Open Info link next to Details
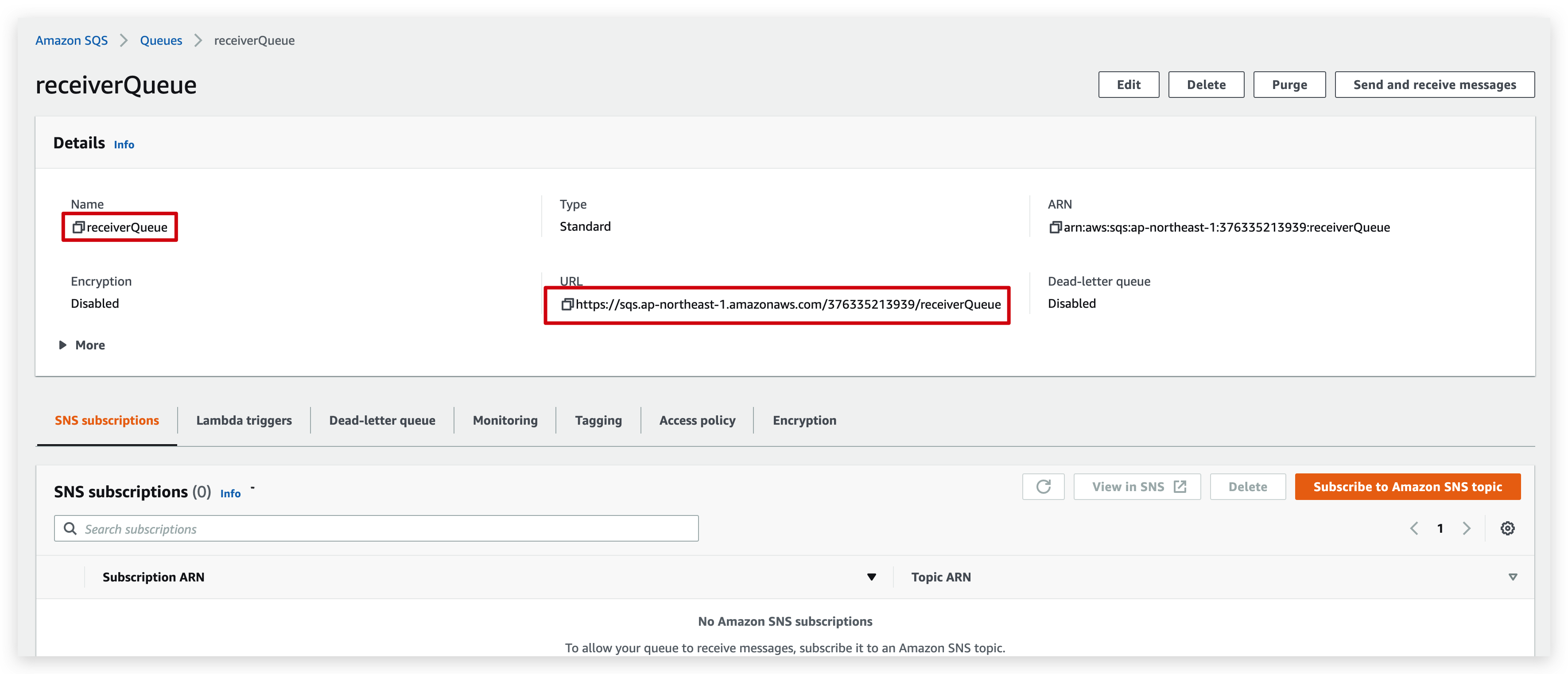 124,145
